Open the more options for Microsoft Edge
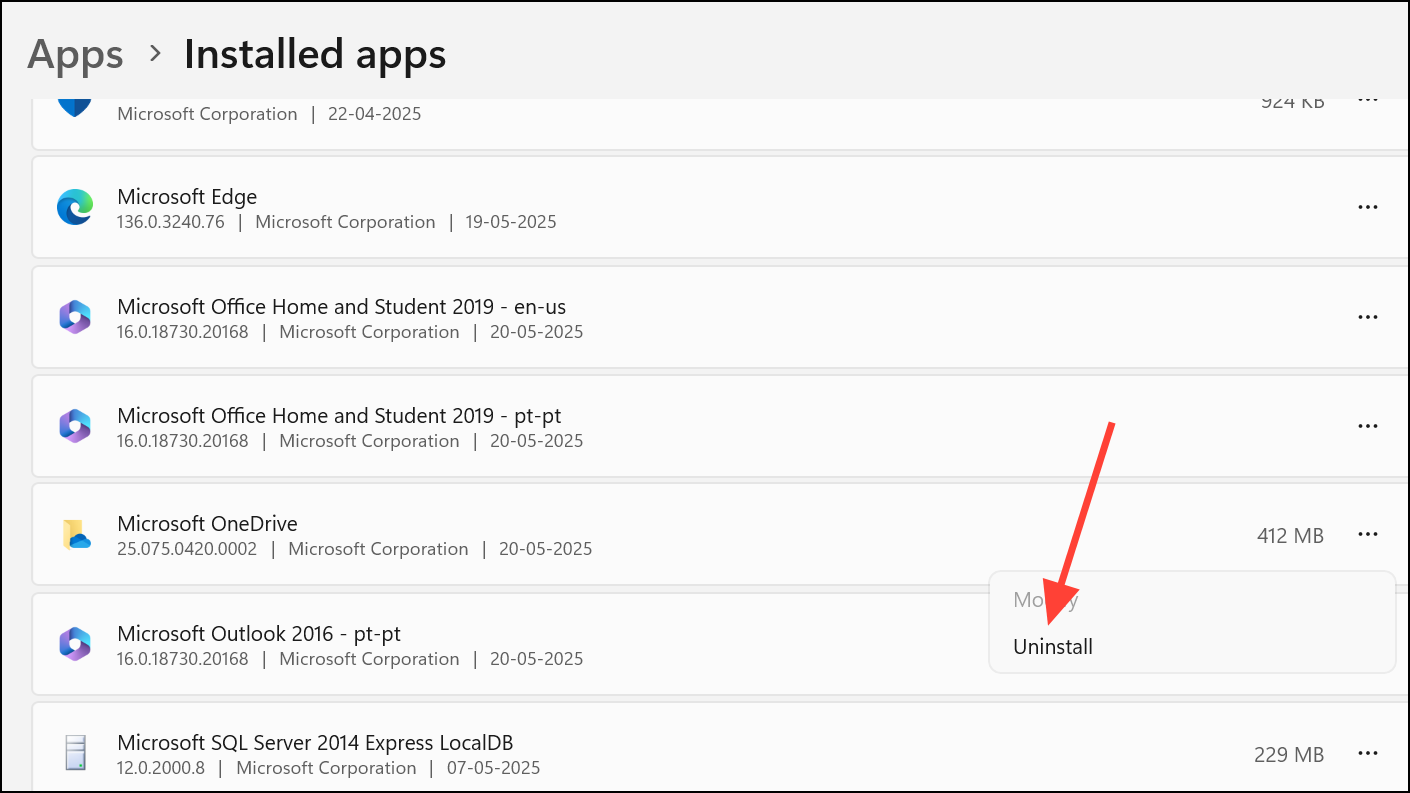 (x=1368, y=207)
